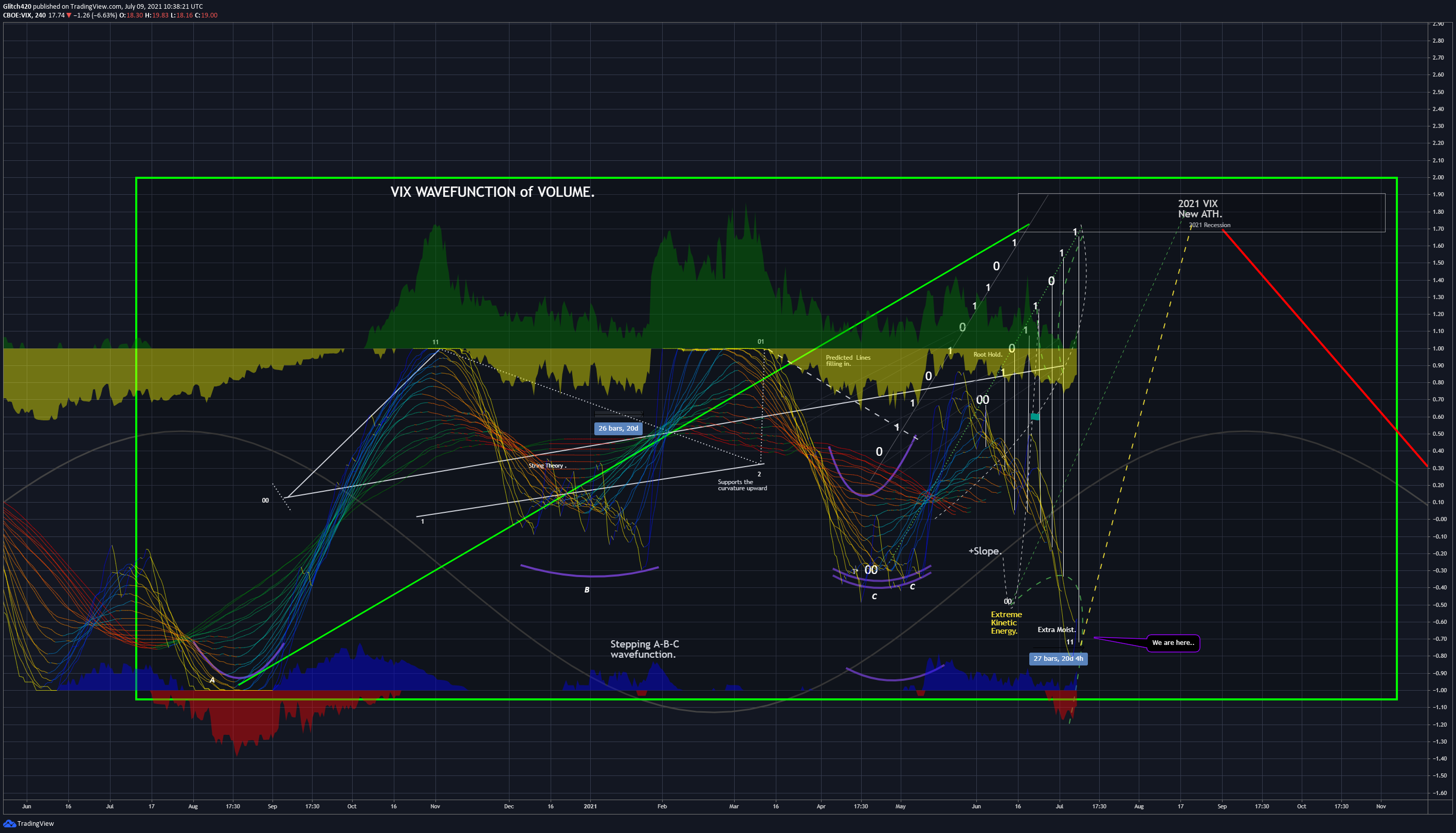Select the '+Slope.' annotation
The image size is (1456, 833).
tap(985, 551)
